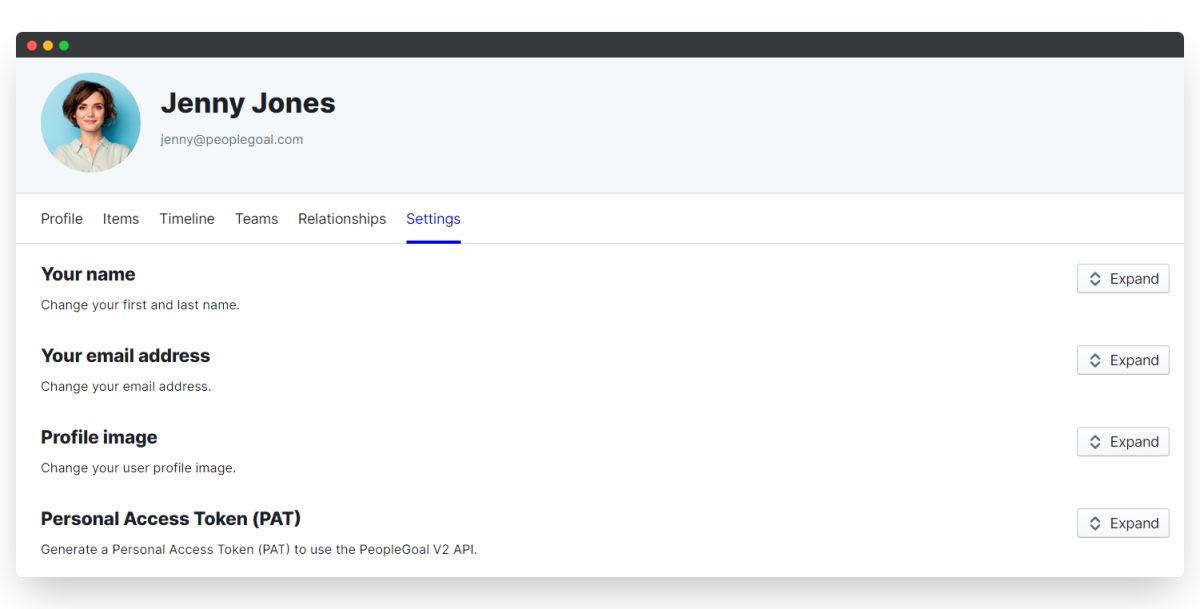
Task: Select the Teams tab
Action: click(x=256, y=219)
